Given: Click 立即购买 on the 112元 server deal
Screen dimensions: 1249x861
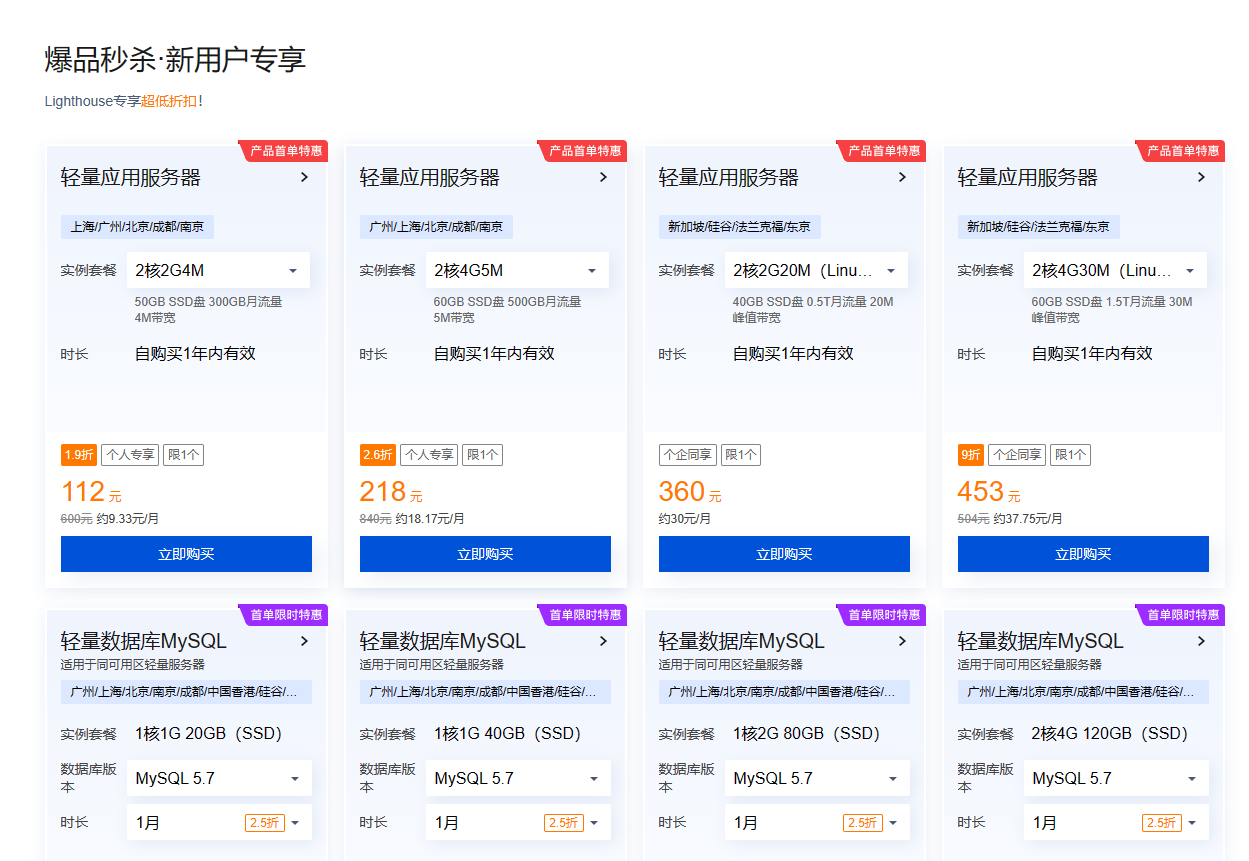Looking at the screenshot, I should pyautogui.click(x=186, y=553).
